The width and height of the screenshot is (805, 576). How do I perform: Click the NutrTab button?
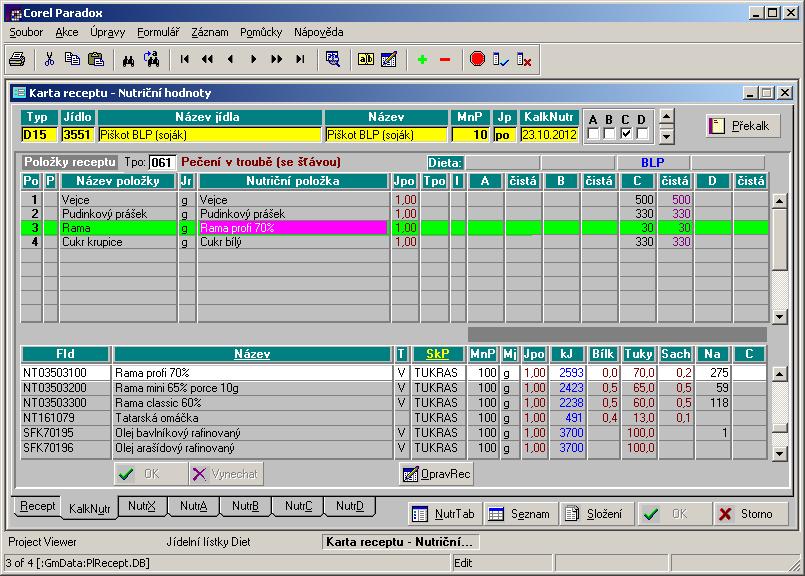point(445,514)
